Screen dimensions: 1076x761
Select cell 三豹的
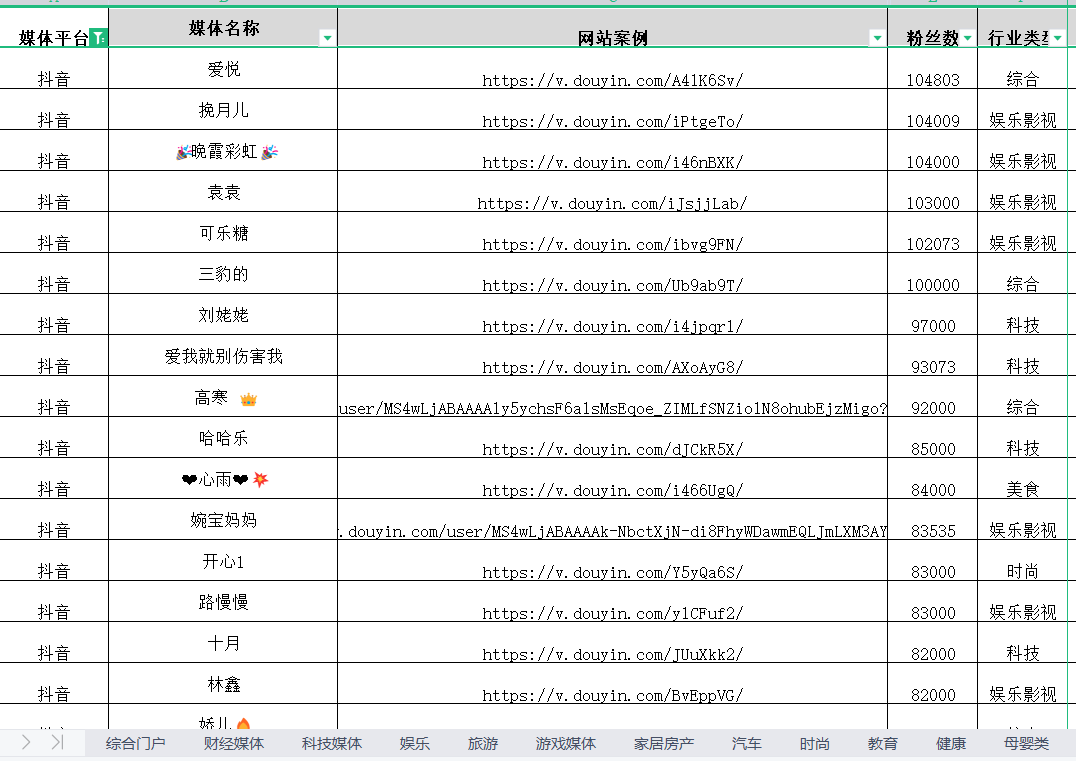point(223,274)
